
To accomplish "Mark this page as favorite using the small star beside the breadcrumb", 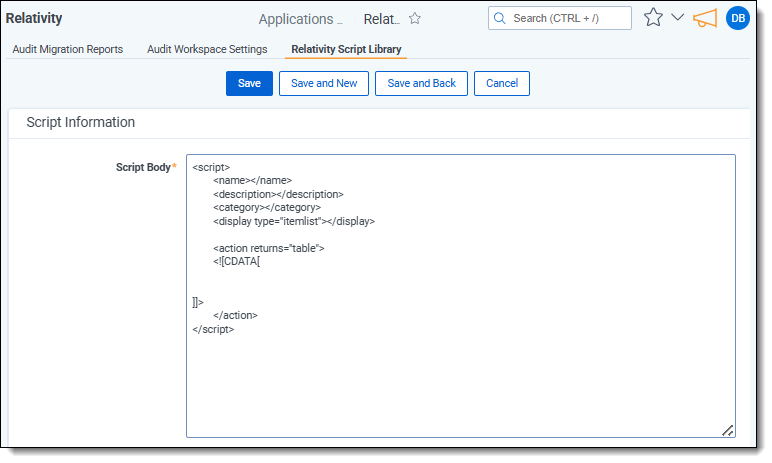I will 415,18.
